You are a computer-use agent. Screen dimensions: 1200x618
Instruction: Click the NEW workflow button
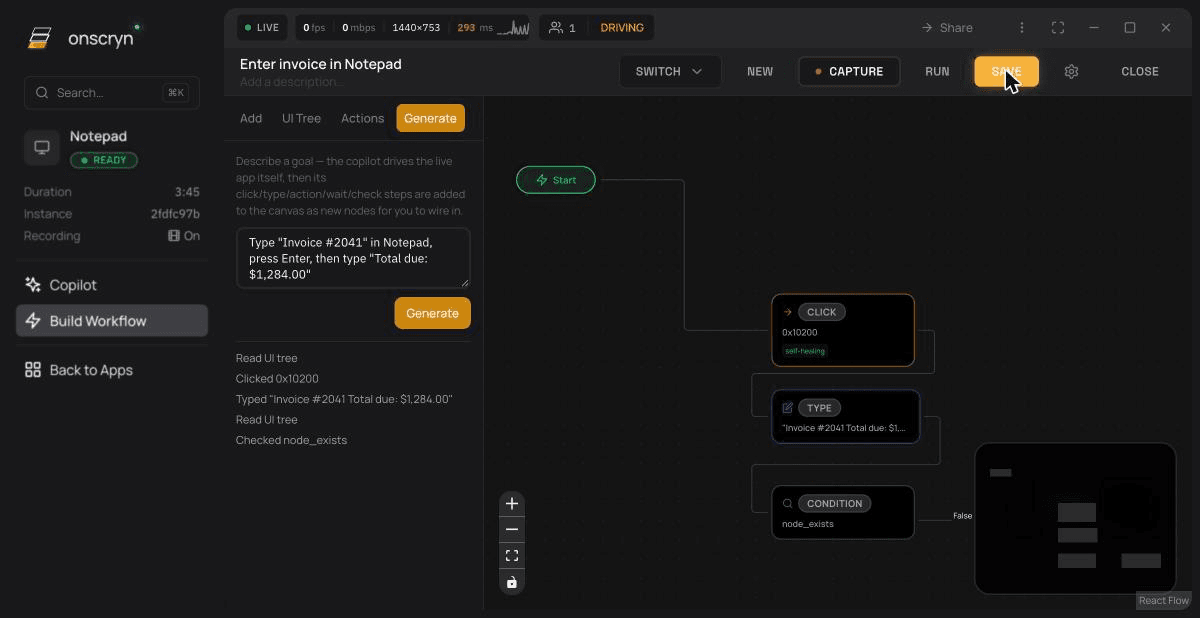(760, 72)
